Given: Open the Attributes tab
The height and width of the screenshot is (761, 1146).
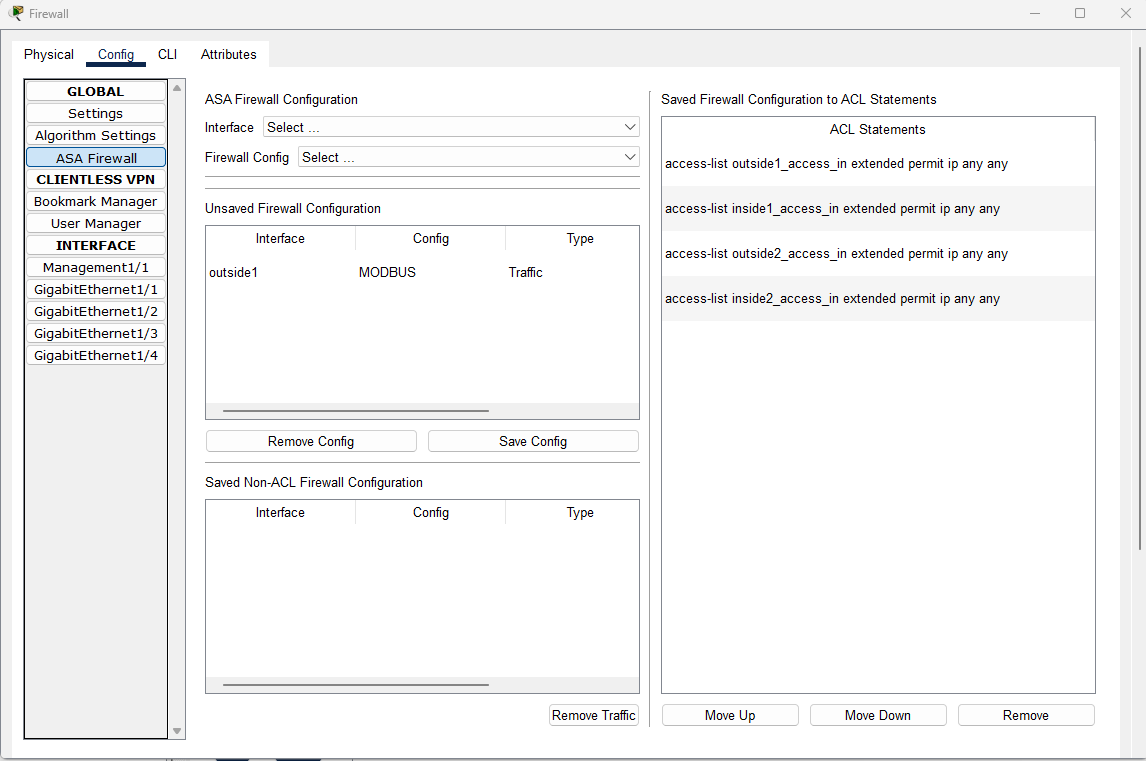Looking at the screenshot, I should (228, 54).
